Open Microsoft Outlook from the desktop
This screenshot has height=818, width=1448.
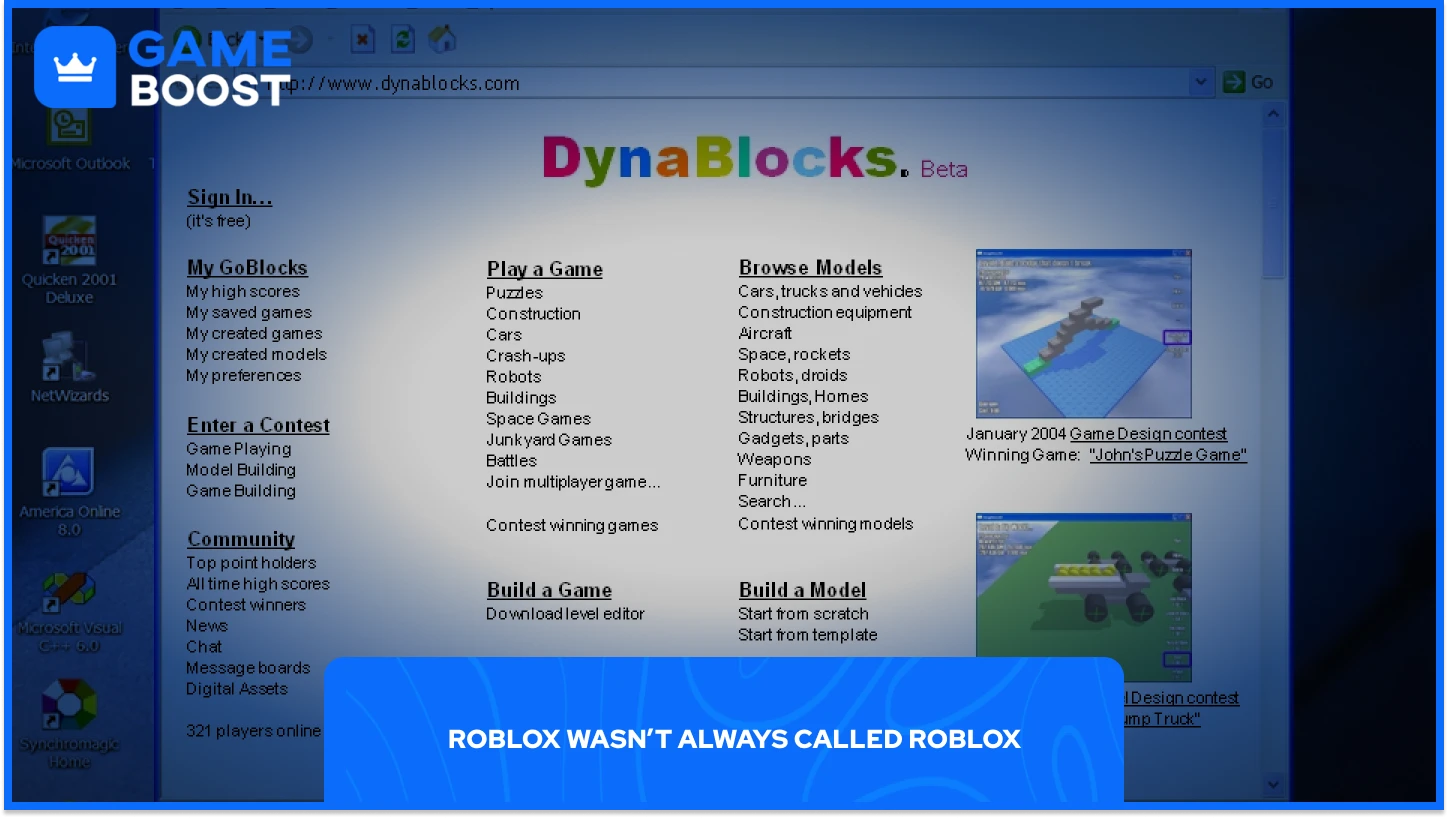pyautogui.click(x=69, y=125)
